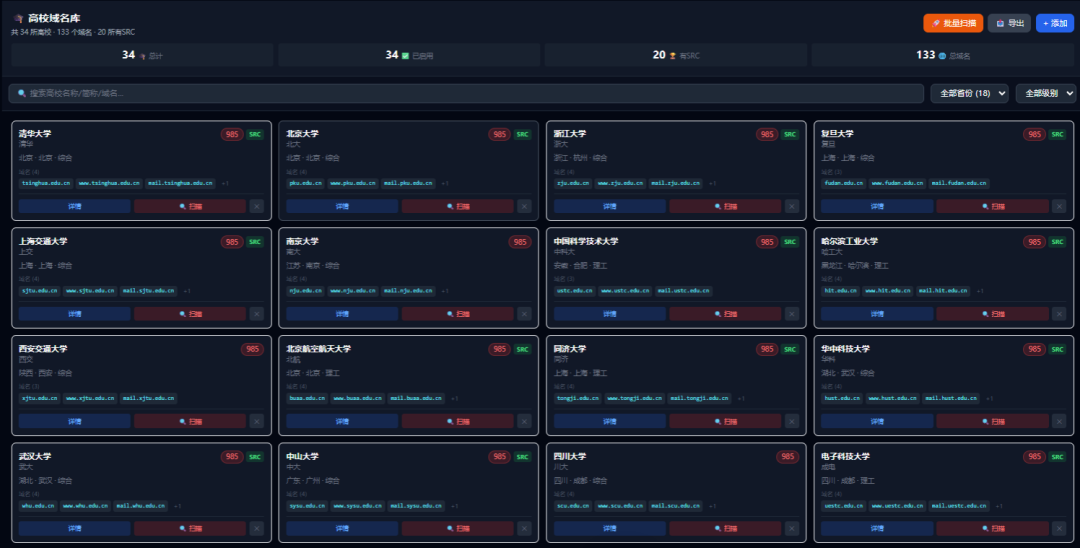Scan 电子科技大学 with 扫描 button
The width and height of the screenshot is (1080, 548).
993,528
